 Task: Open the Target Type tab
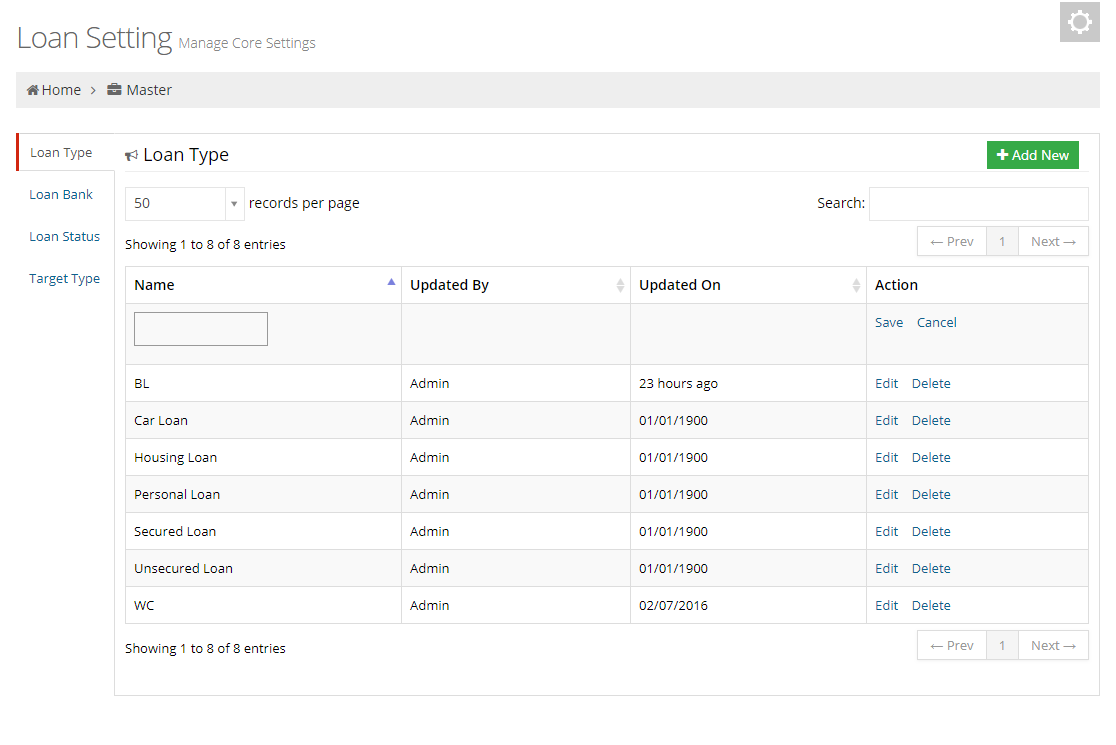64,279
